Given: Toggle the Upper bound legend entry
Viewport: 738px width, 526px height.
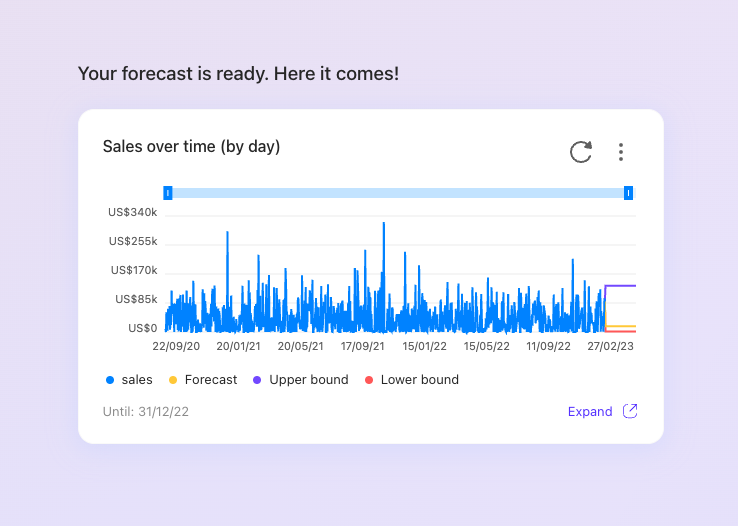Looking at the screenshot, I should (x=308, y=380).
